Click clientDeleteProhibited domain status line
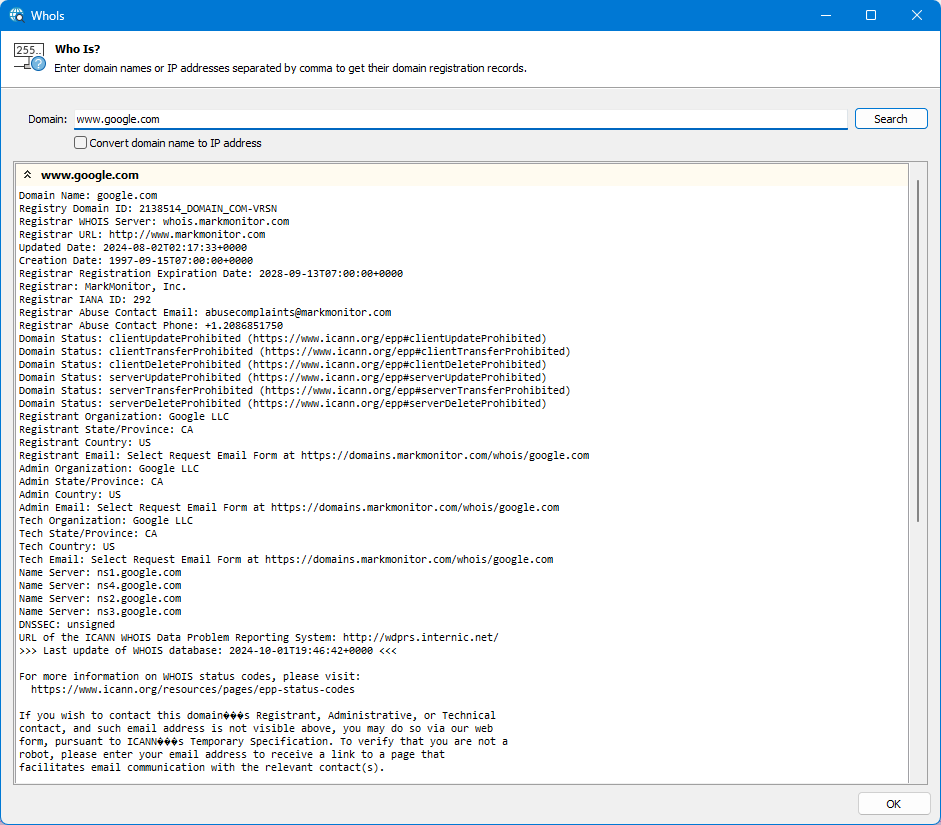941x825 pixels. (x=283, y=365)
